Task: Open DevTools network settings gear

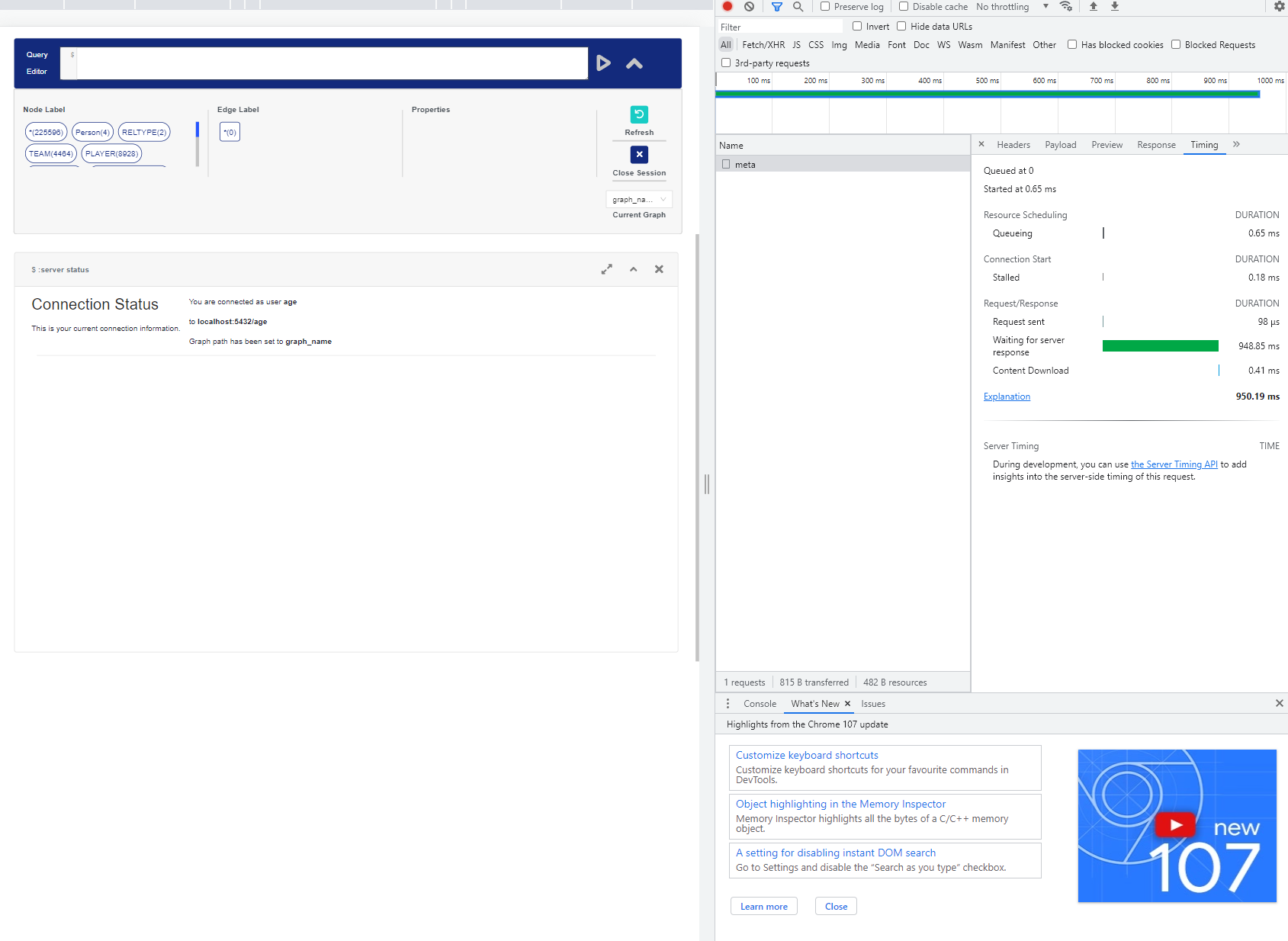Action: [x=1280, y=6]
